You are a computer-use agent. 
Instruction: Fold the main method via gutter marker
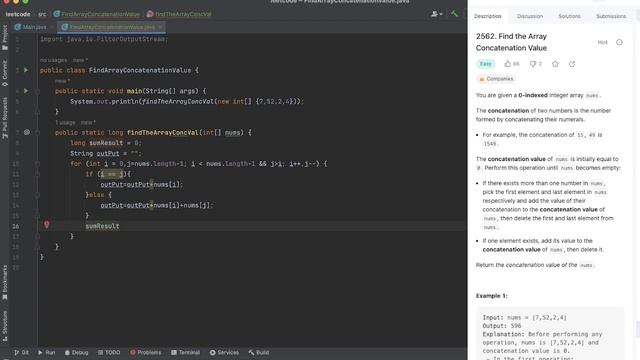click(37, 91)
